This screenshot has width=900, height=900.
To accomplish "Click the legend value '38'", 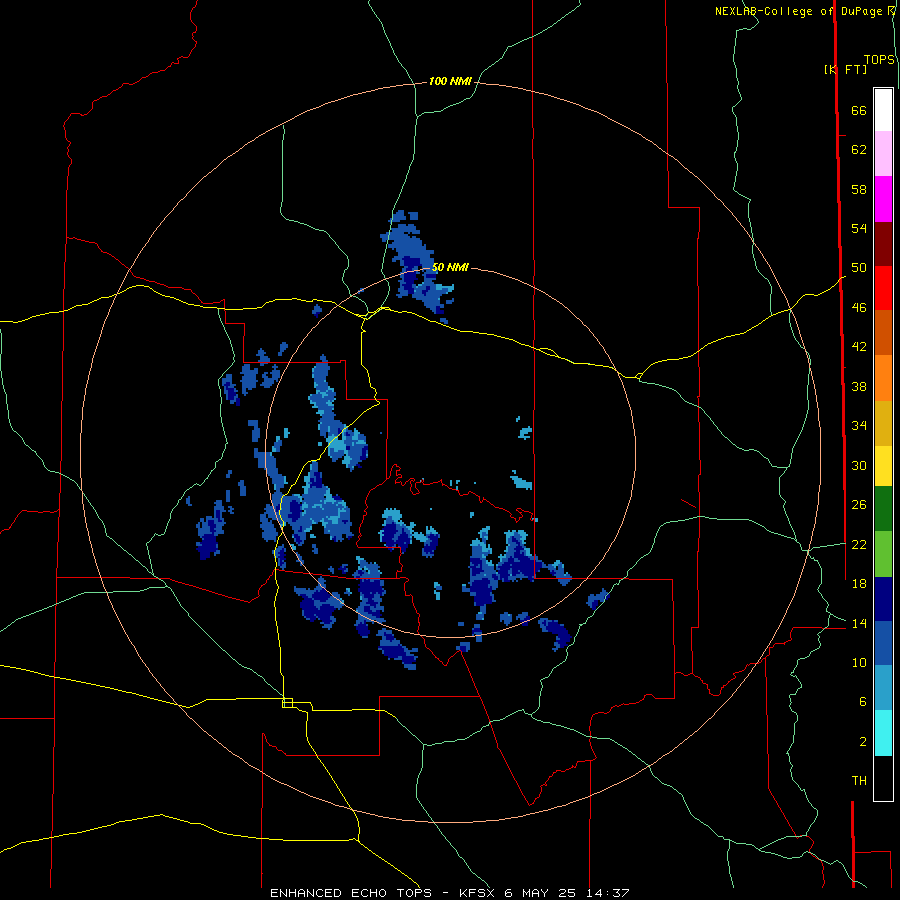I will click(x=859, y=386).
